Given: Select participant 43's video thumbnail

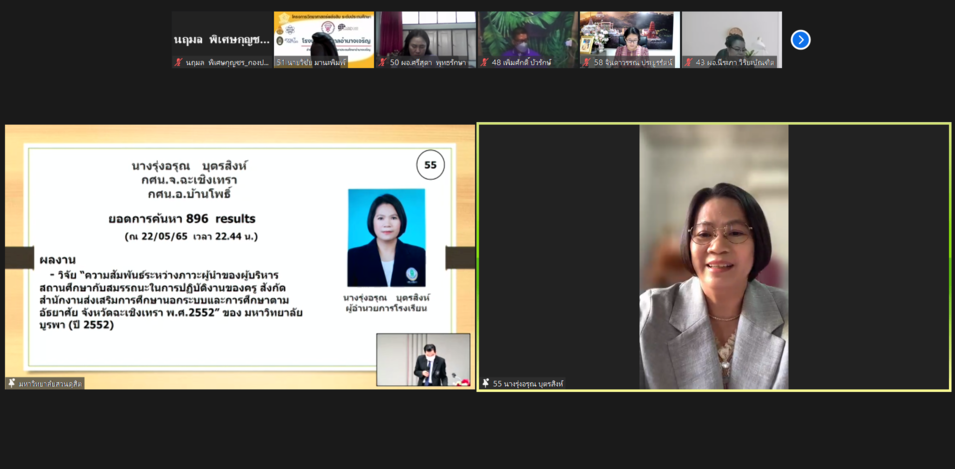Looking at the screenshot, I should [731, 38].
